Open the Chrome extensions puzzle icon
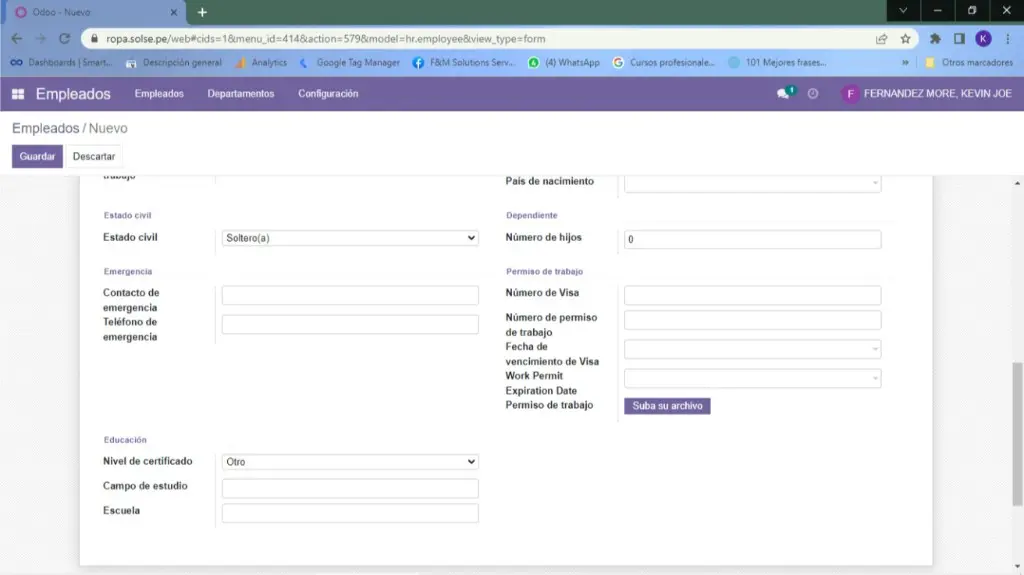 click(x=935, y=39)
